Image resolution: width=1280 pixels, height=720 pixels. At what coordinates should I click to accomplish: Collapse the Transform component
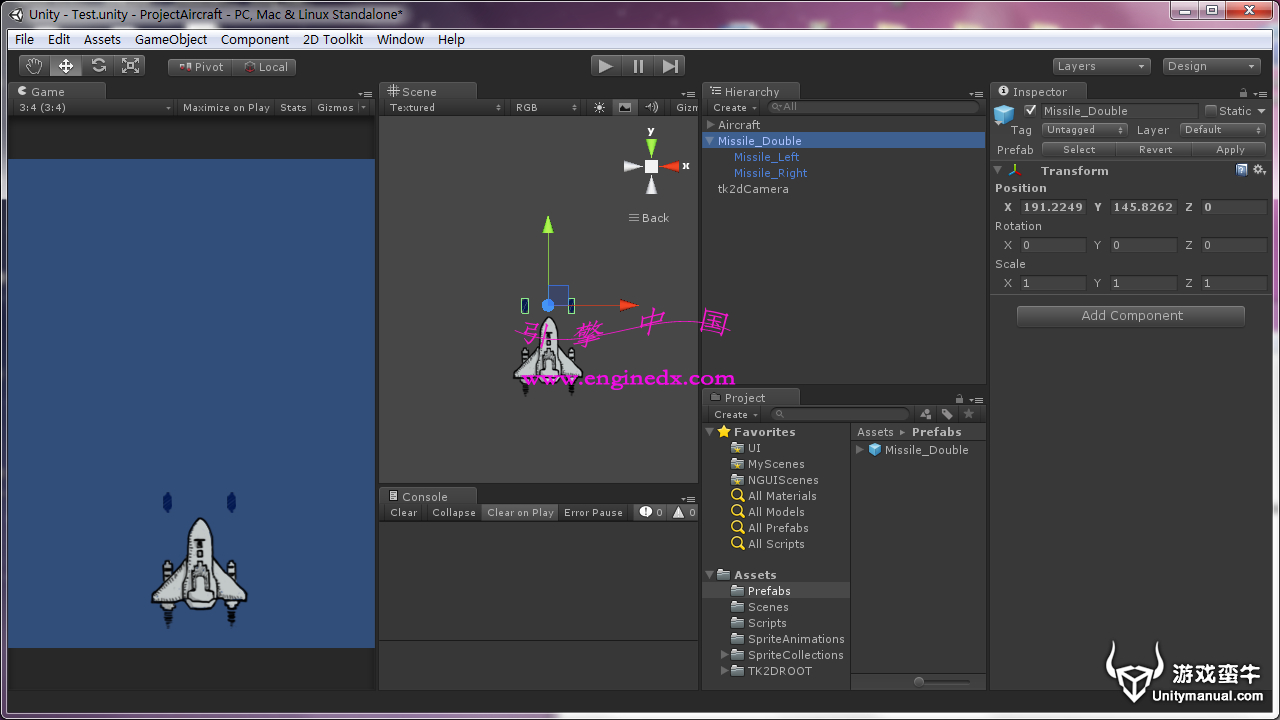click(x=998, y=170)
